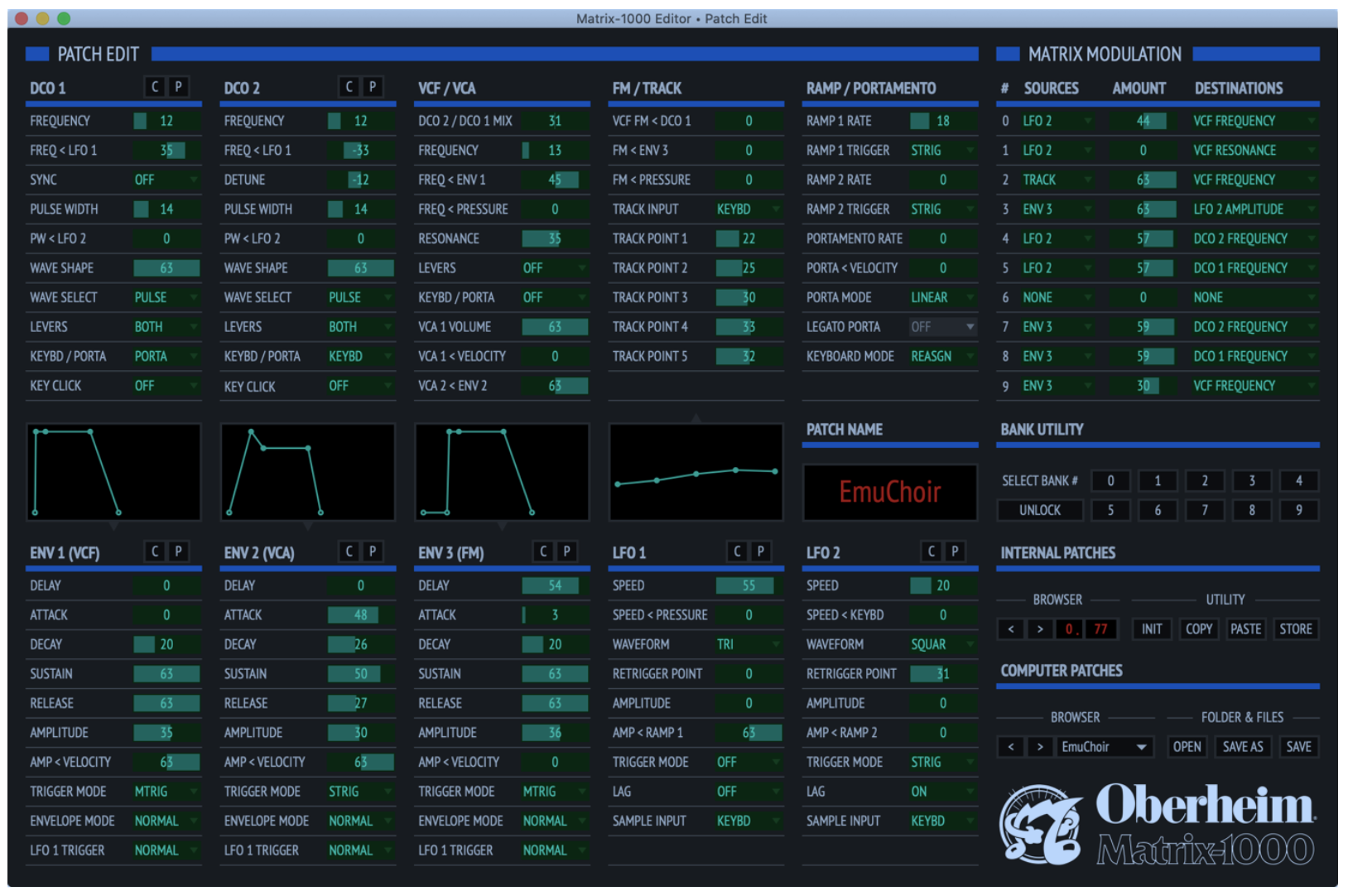Screen dimensions: 1348x896
Task: Select bank number 3
Action: [x=1252, y=481]
